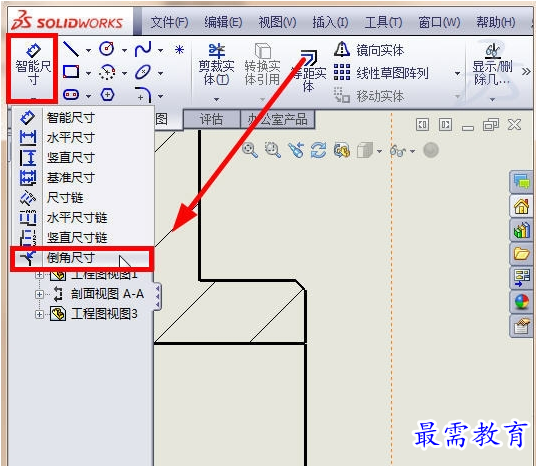536x466 pixels.
Task: Open SolidWorks Resources home icon
Action: 521,206
